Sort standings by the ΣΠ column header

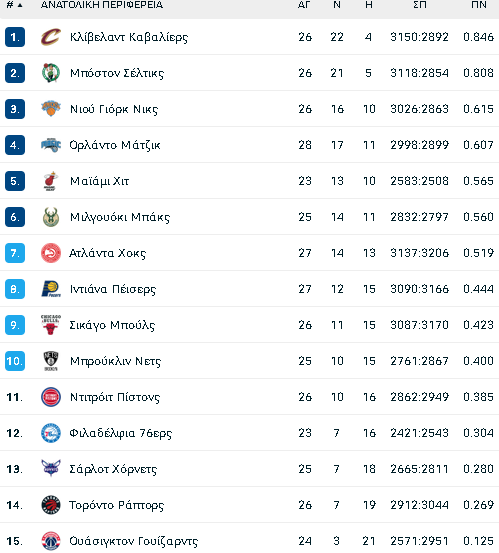click(x=420, y=5)
